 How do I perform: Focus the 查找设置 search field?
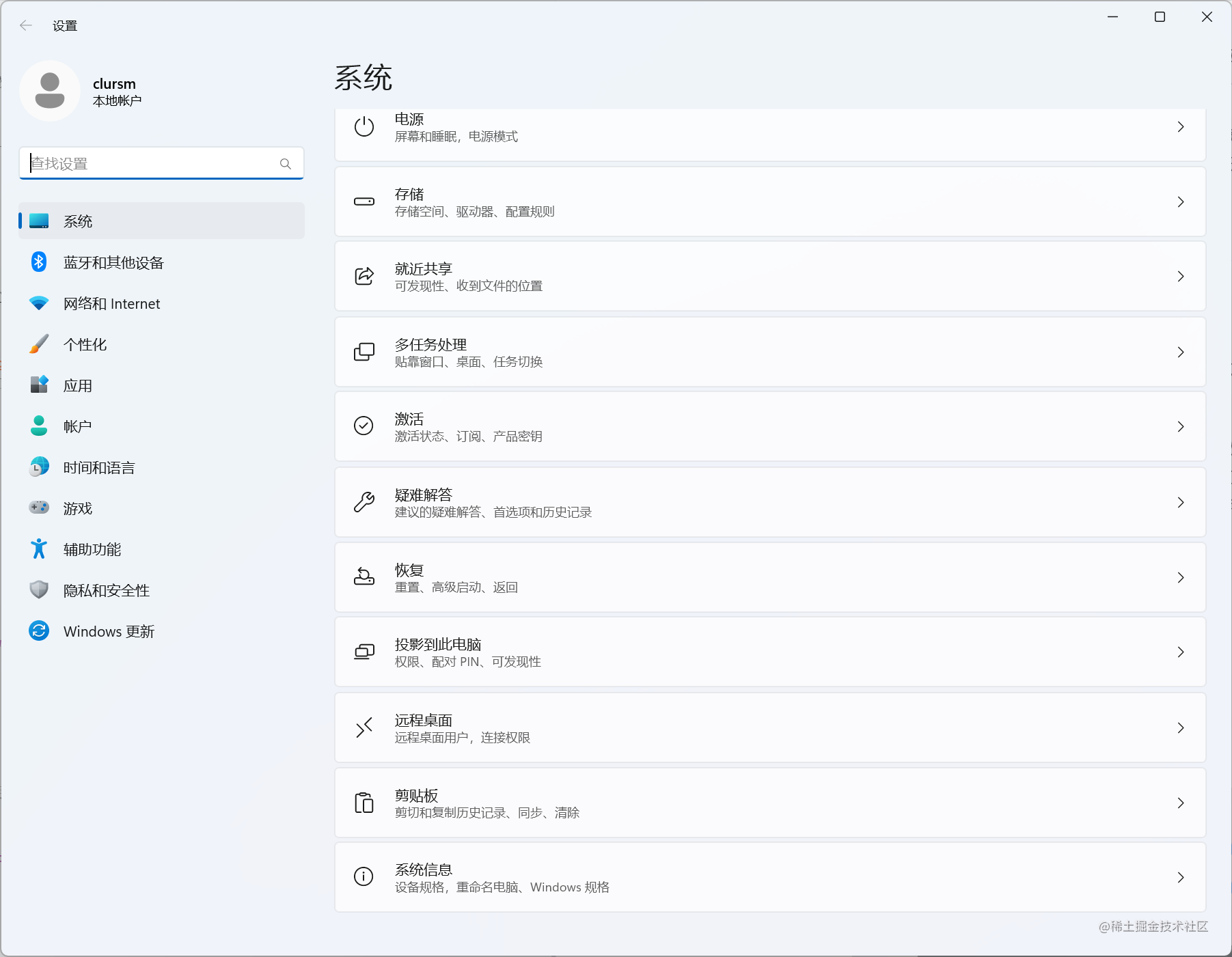tap(161, 163)
